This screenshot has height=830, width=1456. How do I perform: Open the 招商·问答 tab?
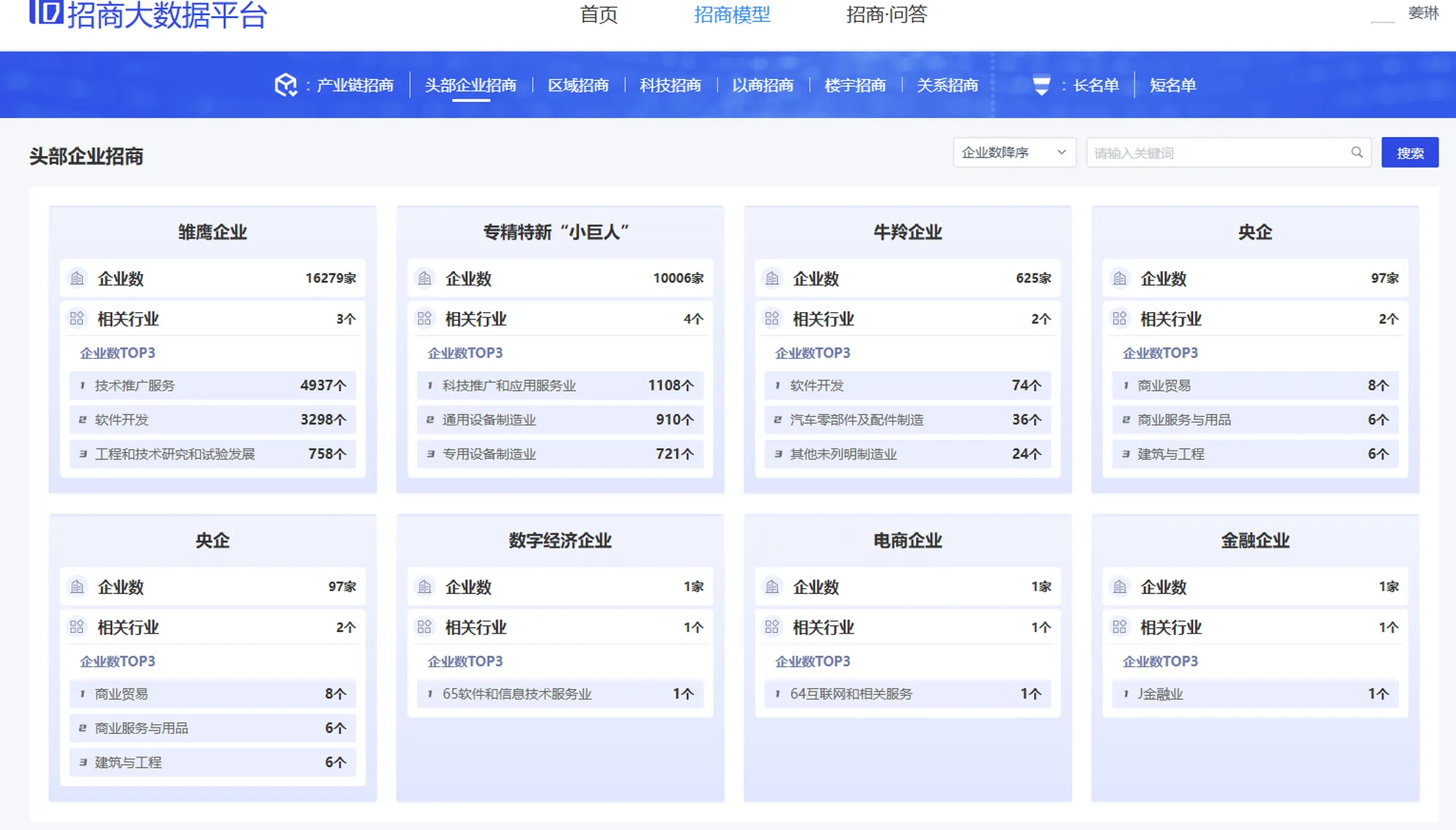[x=887, y=15]
